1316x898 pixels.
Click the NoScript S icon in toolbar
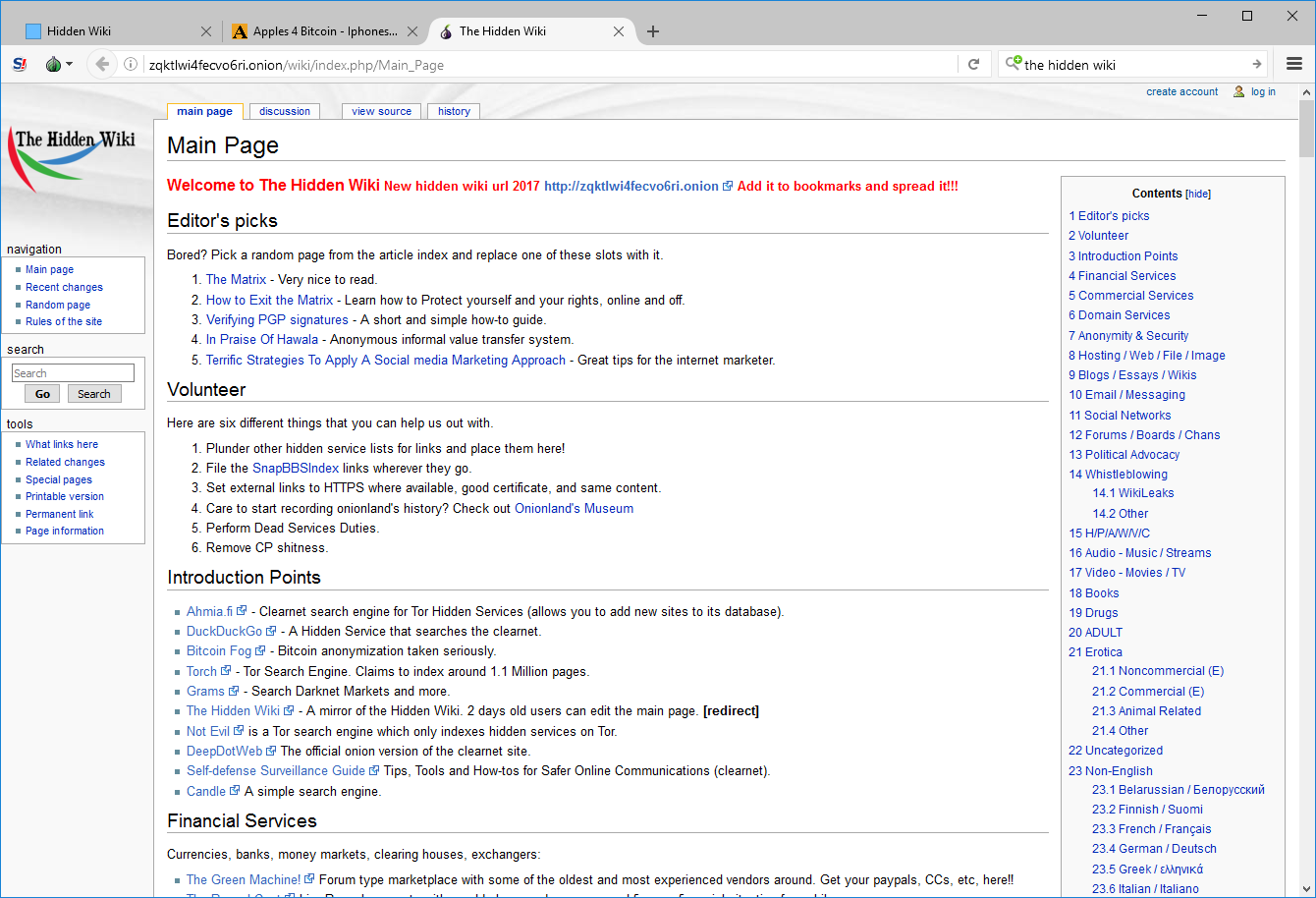click(x=20, y=65)
